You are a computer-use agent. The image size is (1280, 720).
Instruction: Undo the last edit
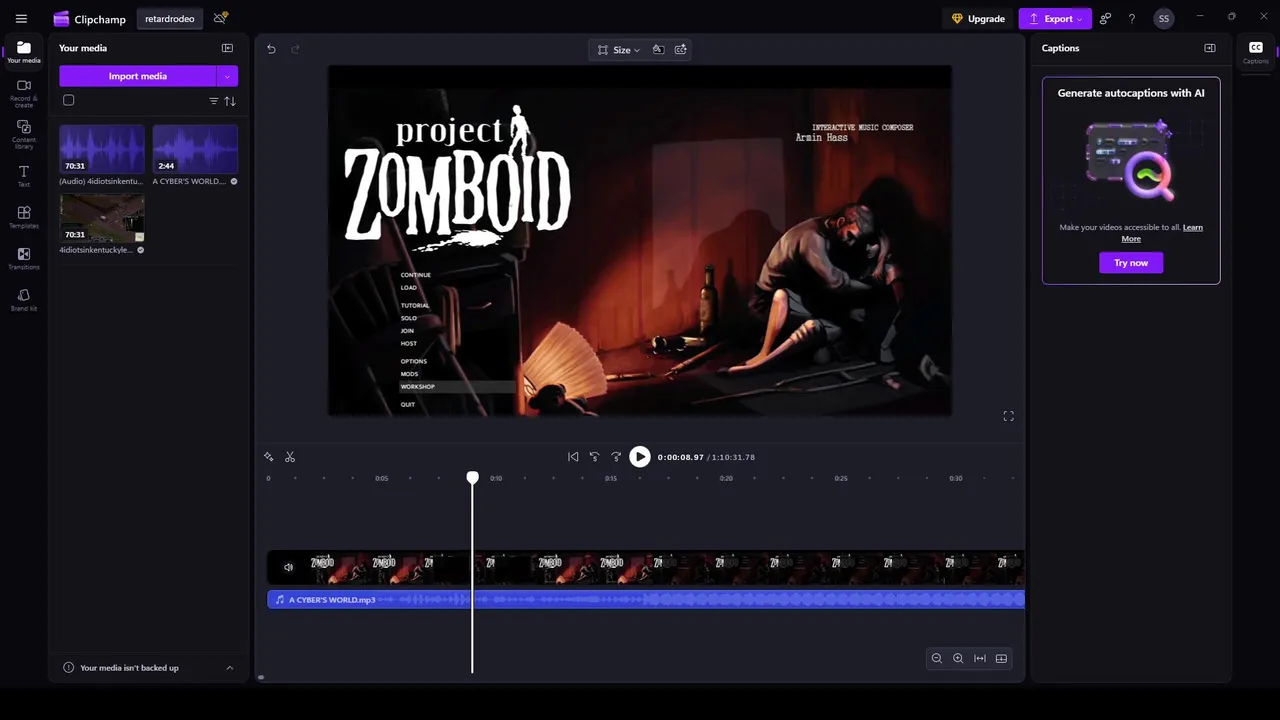click(271, 49)
